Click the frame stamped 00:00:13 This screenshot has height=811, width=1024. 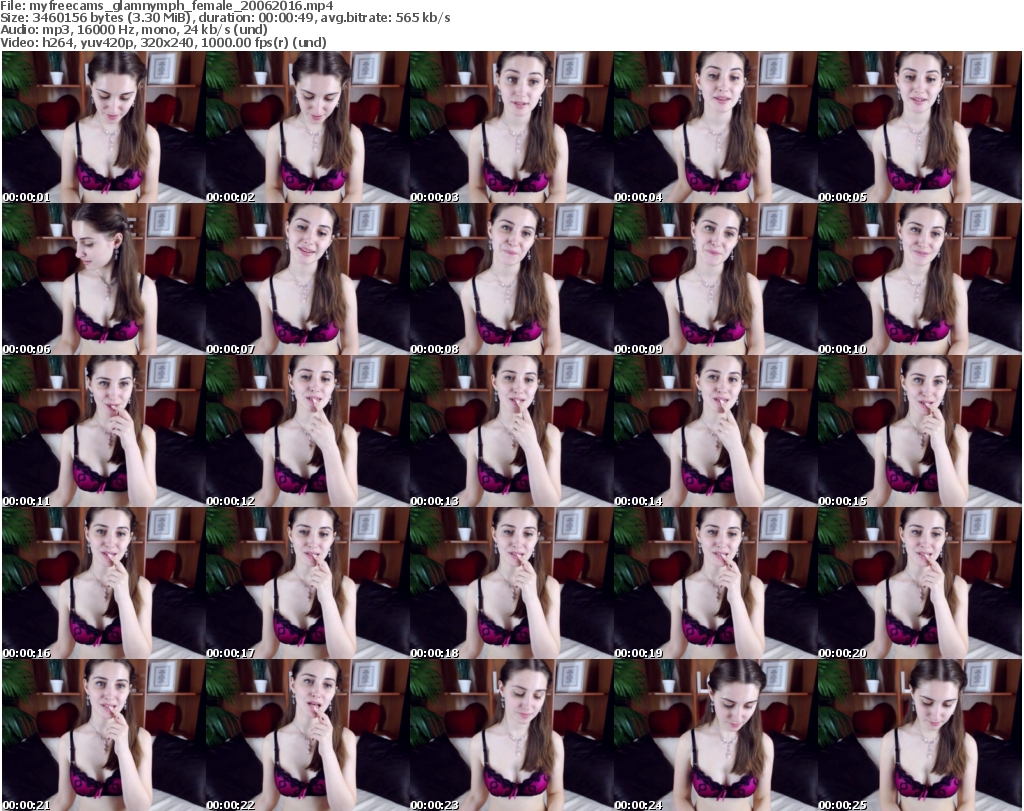tap(511, 432)
